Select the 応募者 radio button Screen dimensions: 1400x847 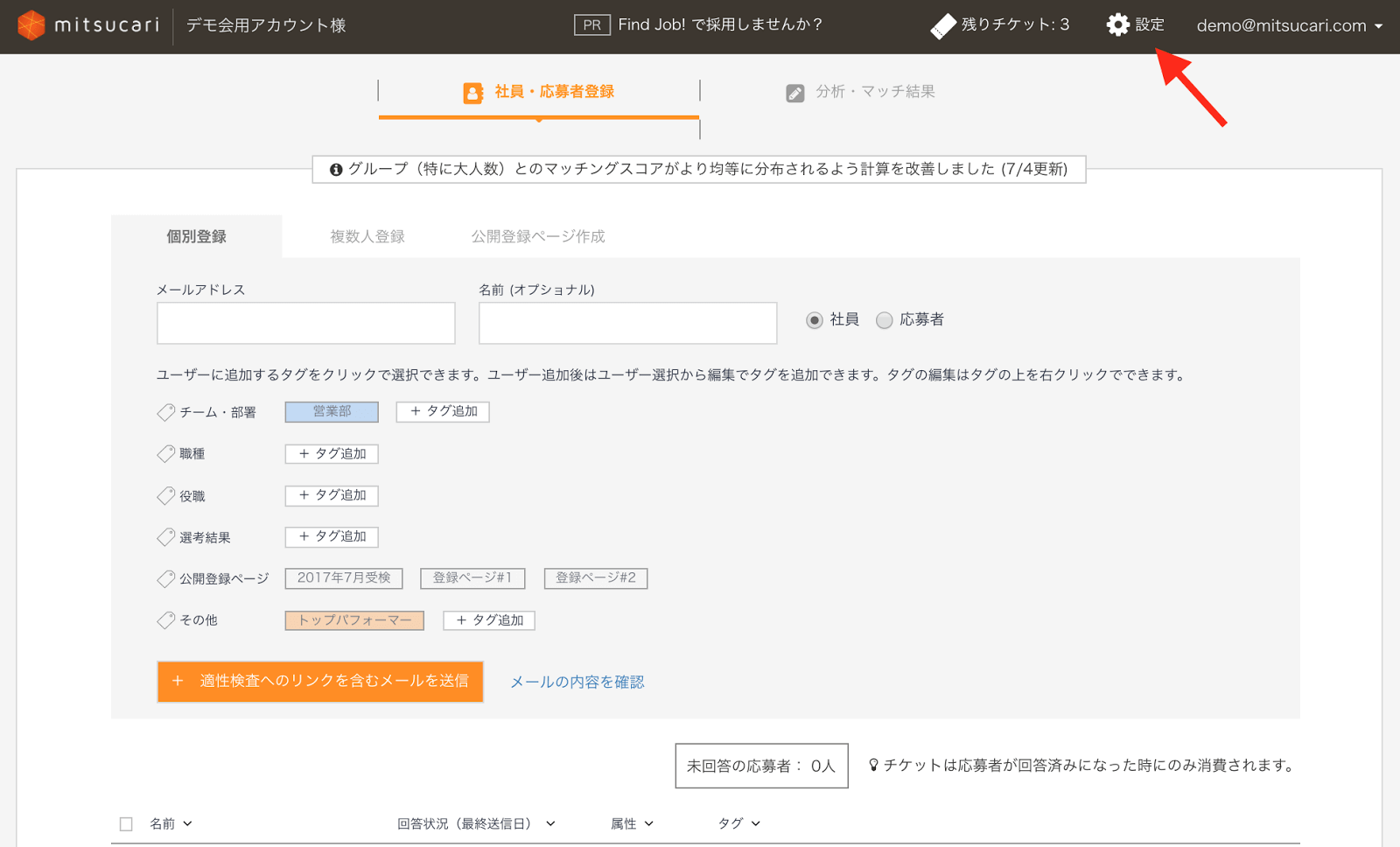point(885,320)
